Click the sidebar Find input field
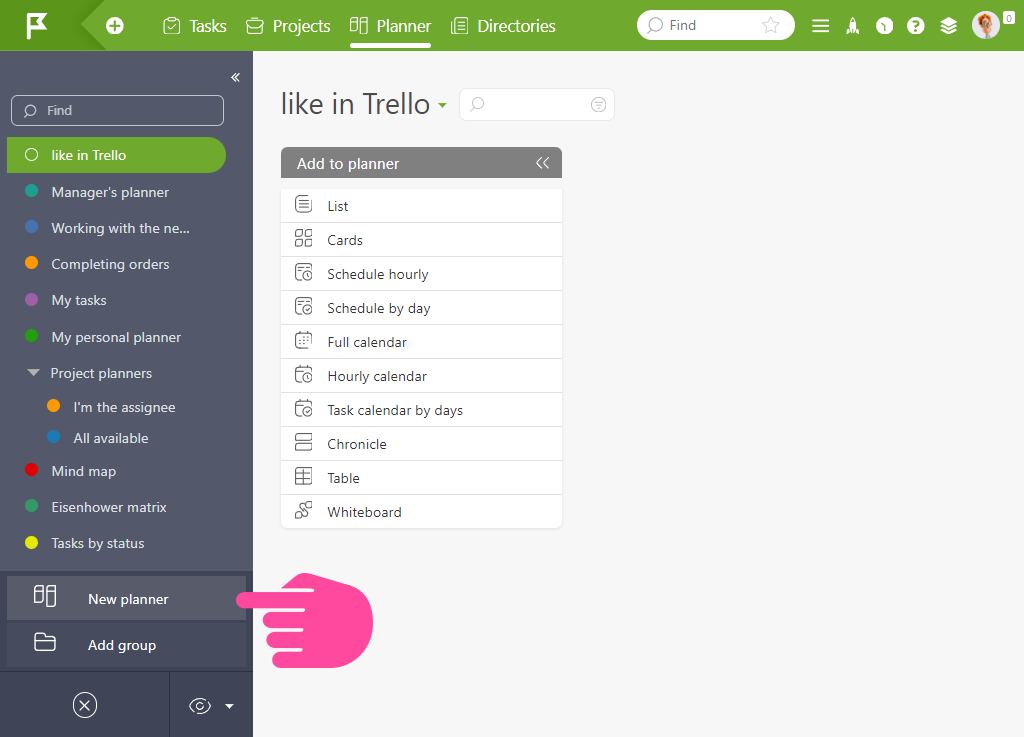 pyautogui.click(x=118, y=110)
